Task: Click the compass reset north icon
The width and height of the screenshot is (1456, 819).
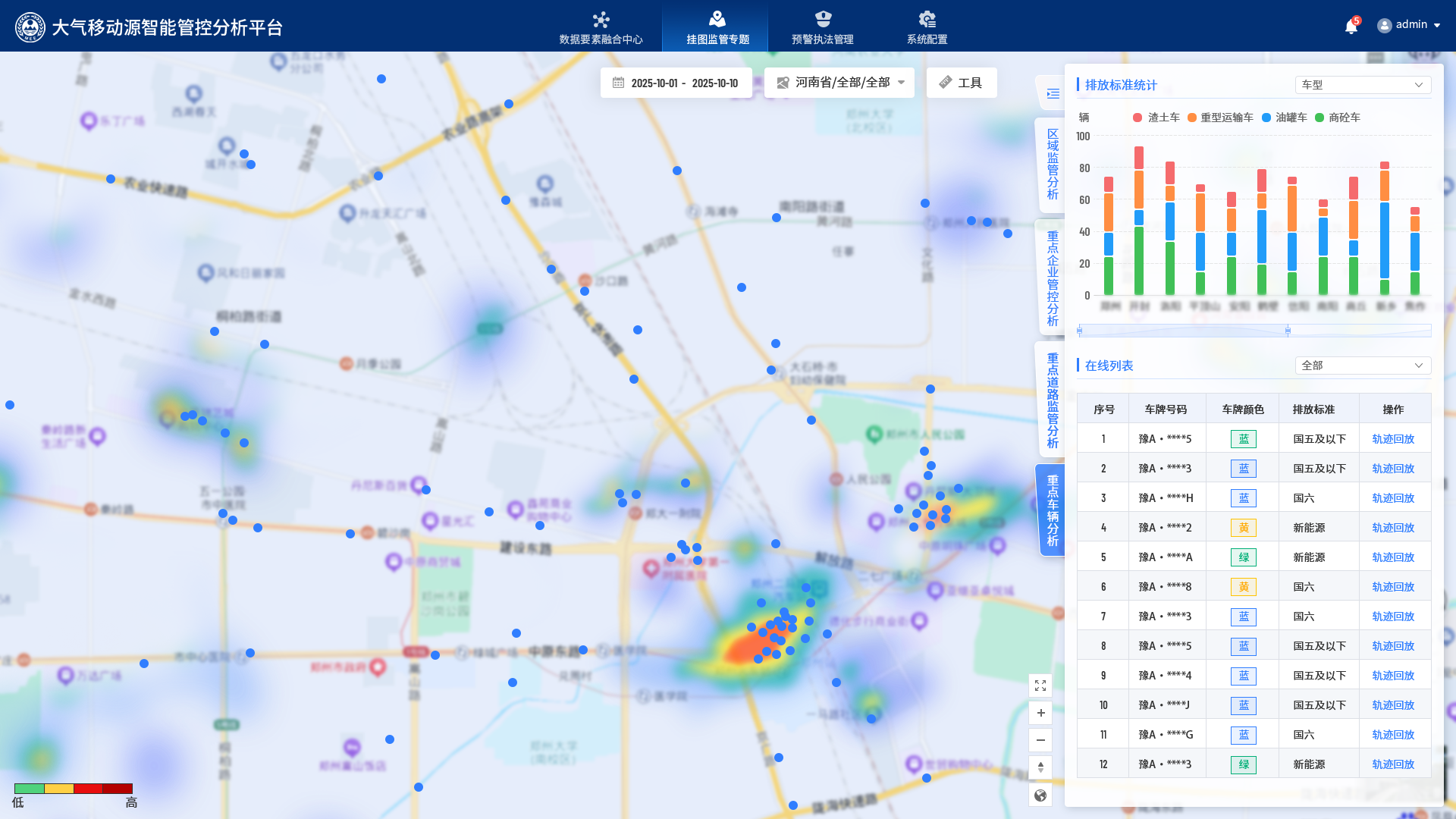Action: click(x=1040, y=767)
